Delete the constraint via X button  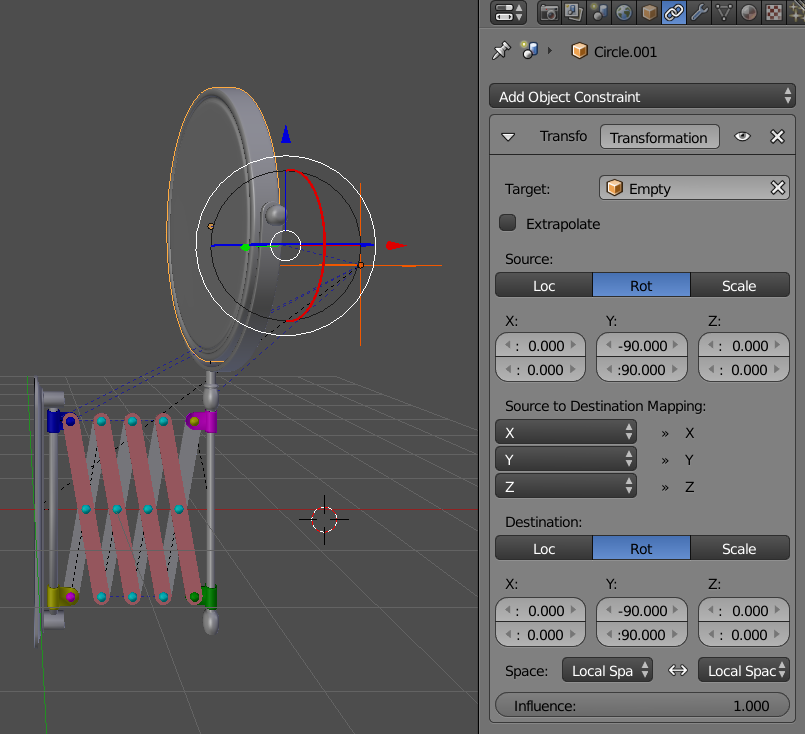click(777, 136)
